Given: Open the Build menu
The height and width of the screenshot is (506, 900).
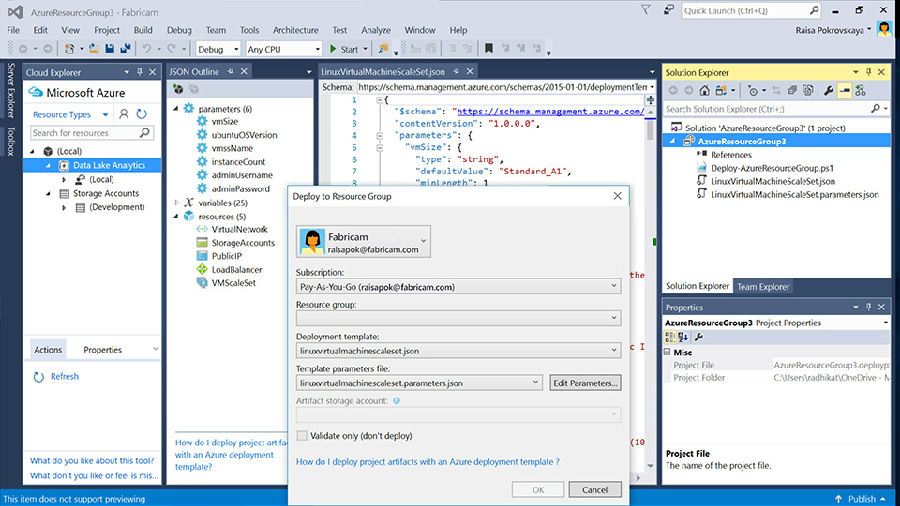Looking at the screenshot, I should [x=143, y=30].
